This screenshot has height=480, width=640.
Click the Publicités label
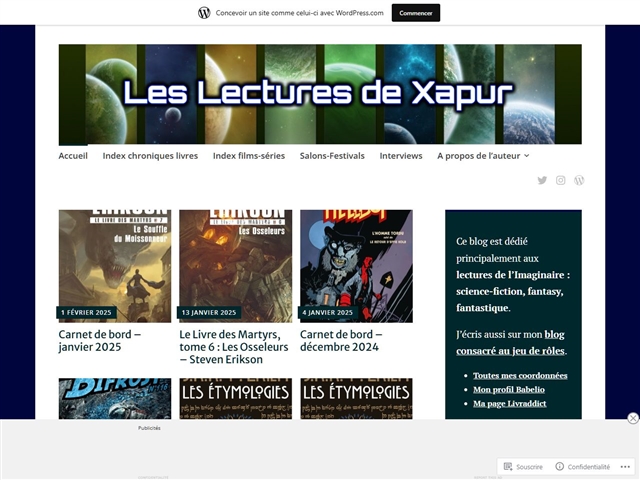(x=149, y=428)
